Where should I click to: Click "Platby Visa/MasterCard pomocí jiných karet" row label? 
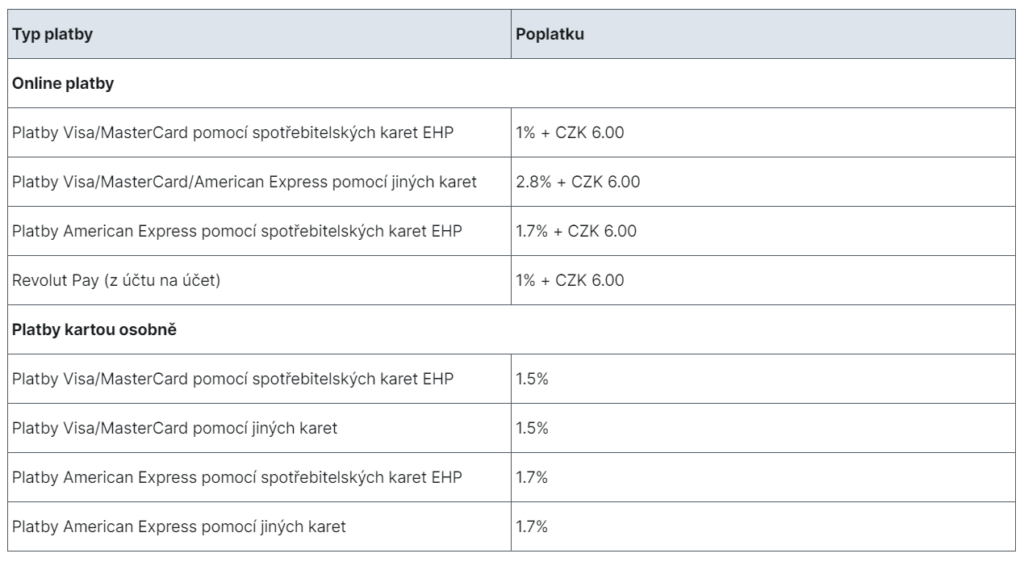click(x=175, y=428)
